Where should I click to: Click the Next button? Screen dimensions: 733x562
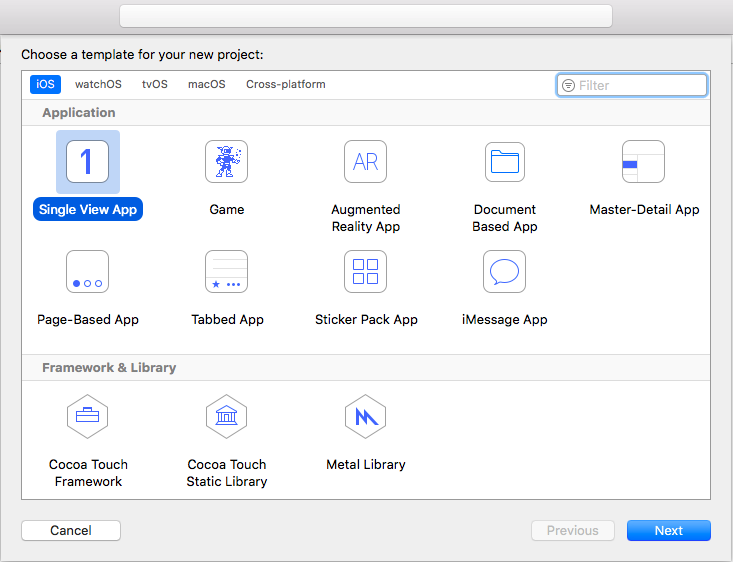[x=668, y=531]
